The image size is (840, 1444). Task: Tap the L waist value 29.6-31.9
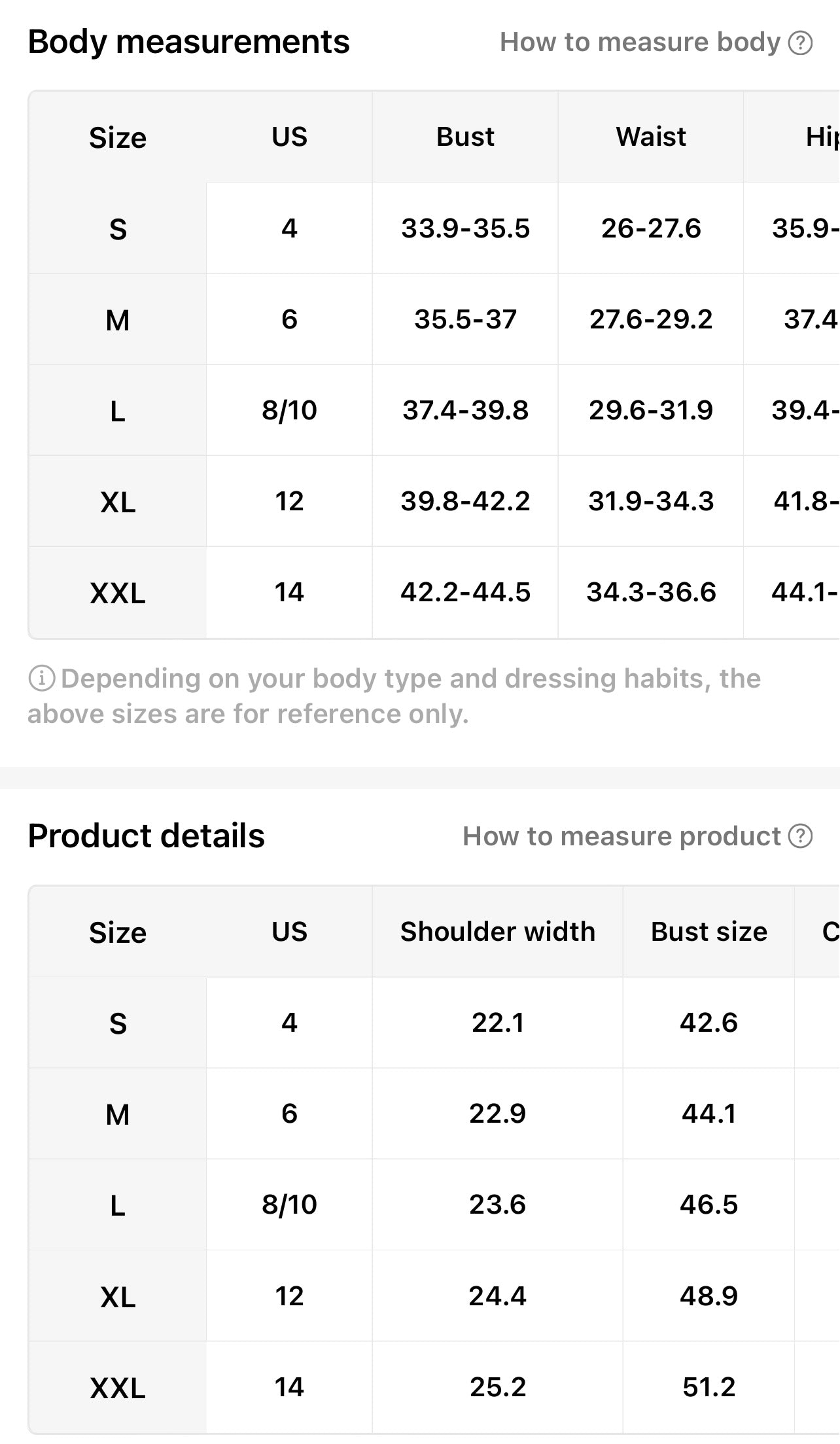coord(651,411)
